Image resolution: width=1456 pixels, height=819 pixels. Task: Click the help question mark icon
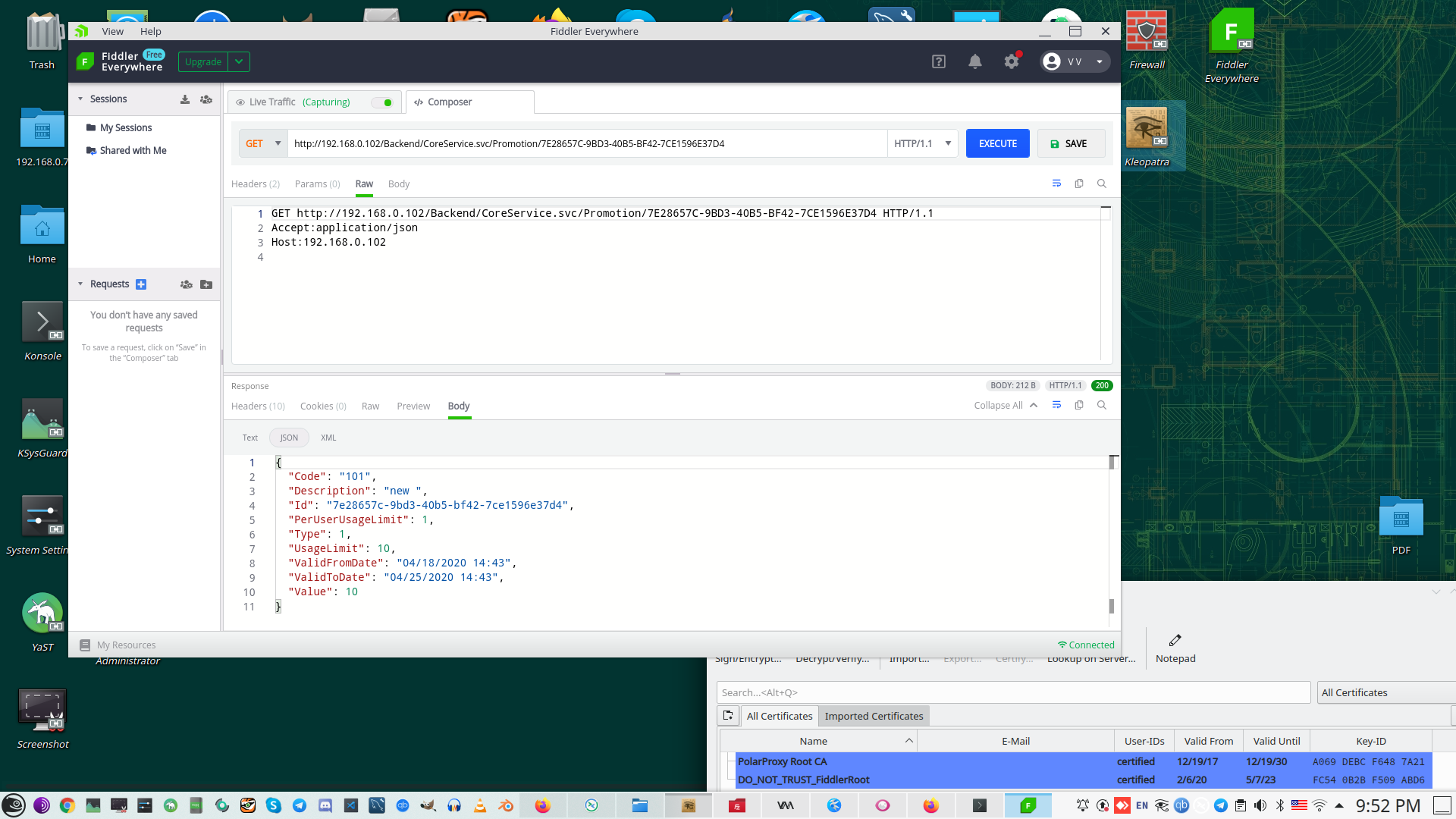[939, 62]
